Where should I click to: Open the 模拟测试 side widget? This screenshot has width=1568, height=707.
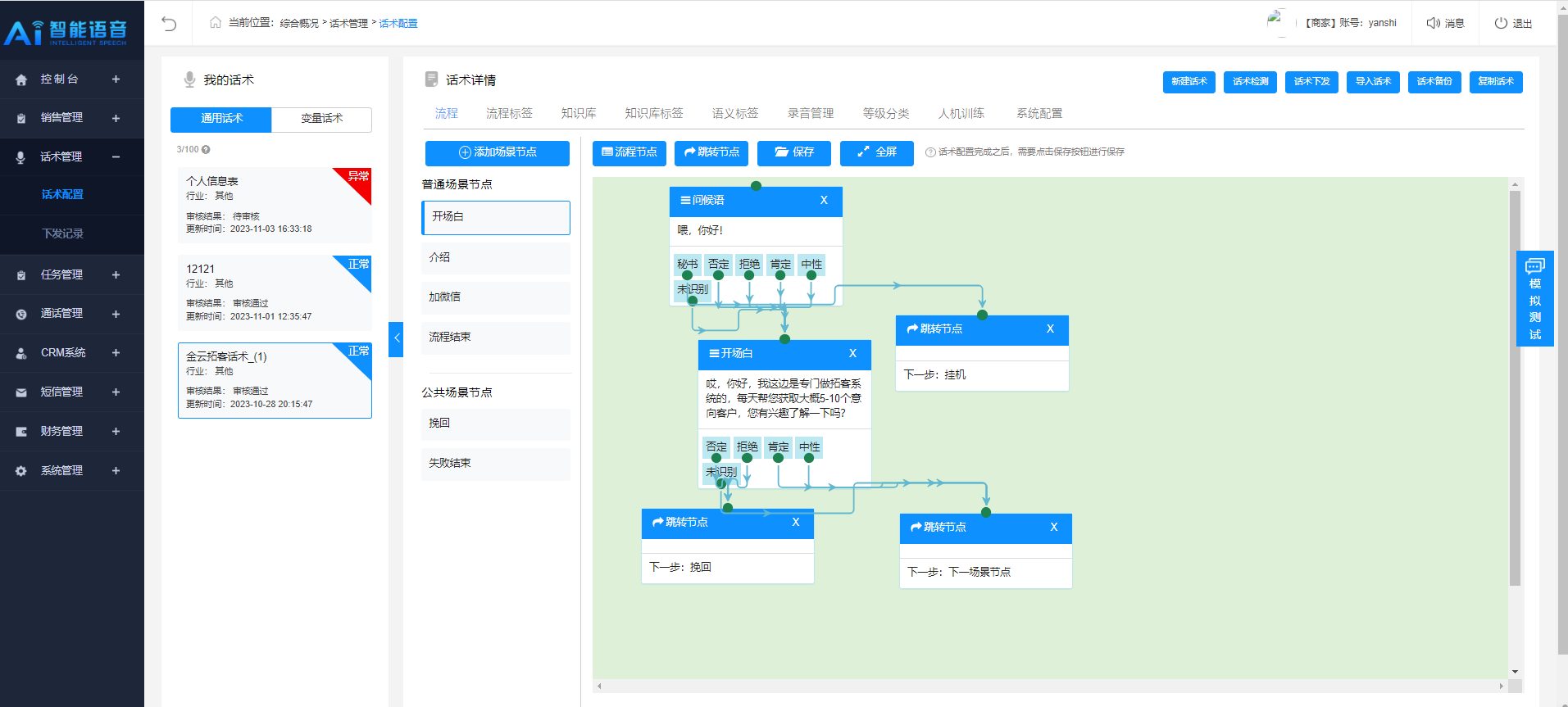click(1534, 299)
